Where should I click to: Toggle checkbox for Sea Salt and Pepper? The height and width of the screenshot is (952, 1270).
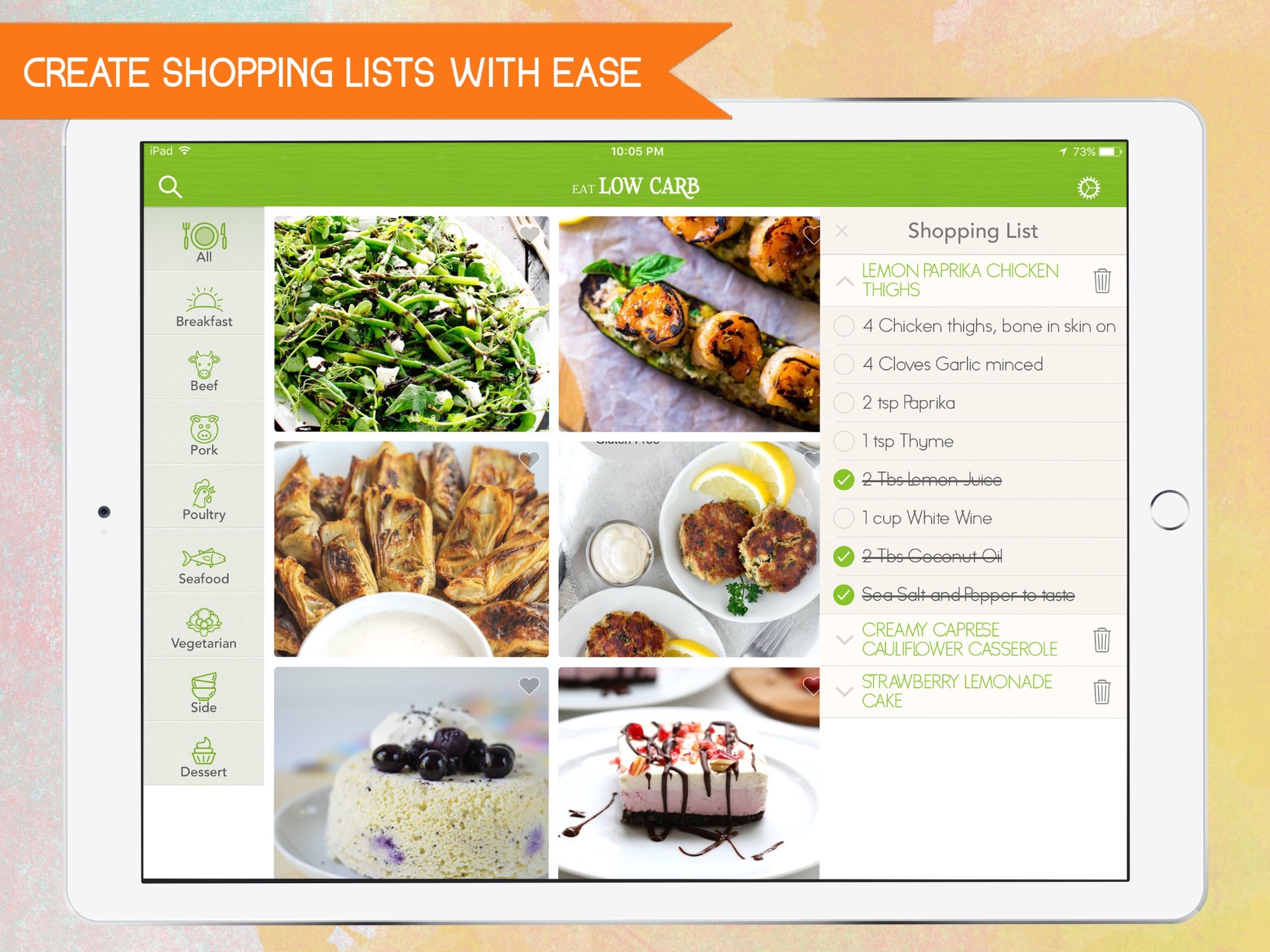(x=849, y=595)
